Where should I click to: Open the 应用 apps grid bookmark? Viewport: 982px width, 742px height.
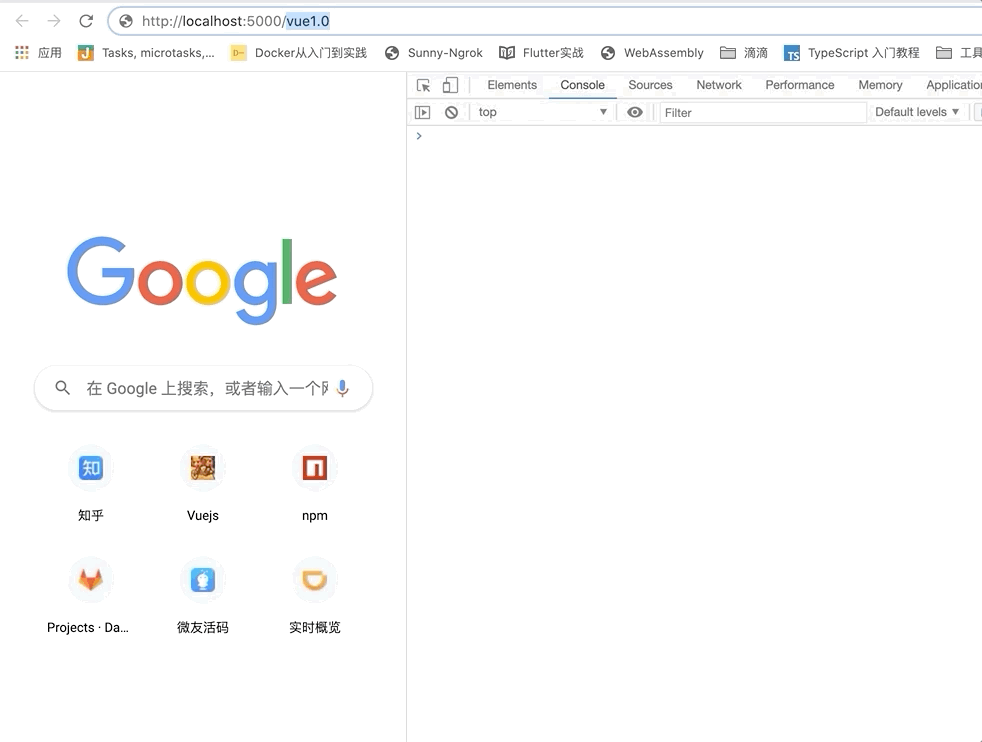coord(38,53)
